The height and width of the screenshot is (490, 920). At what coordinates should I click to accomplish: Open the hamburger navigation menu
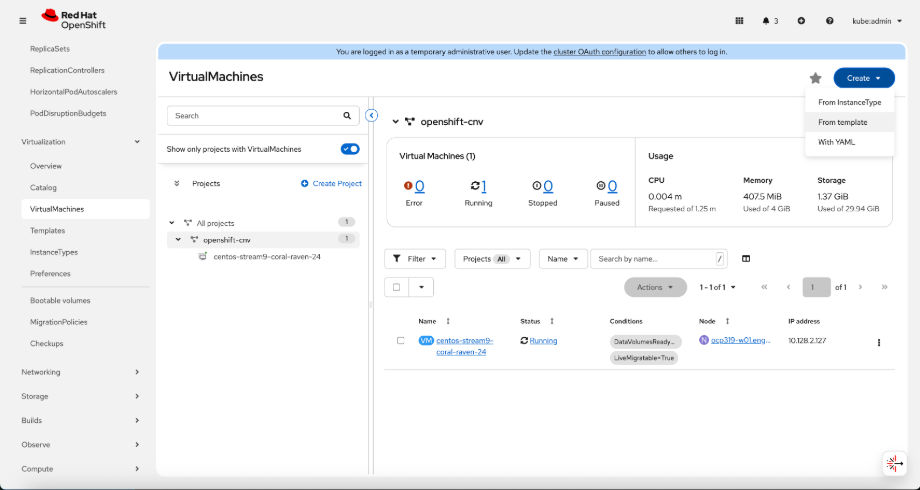tap(23, 21)
